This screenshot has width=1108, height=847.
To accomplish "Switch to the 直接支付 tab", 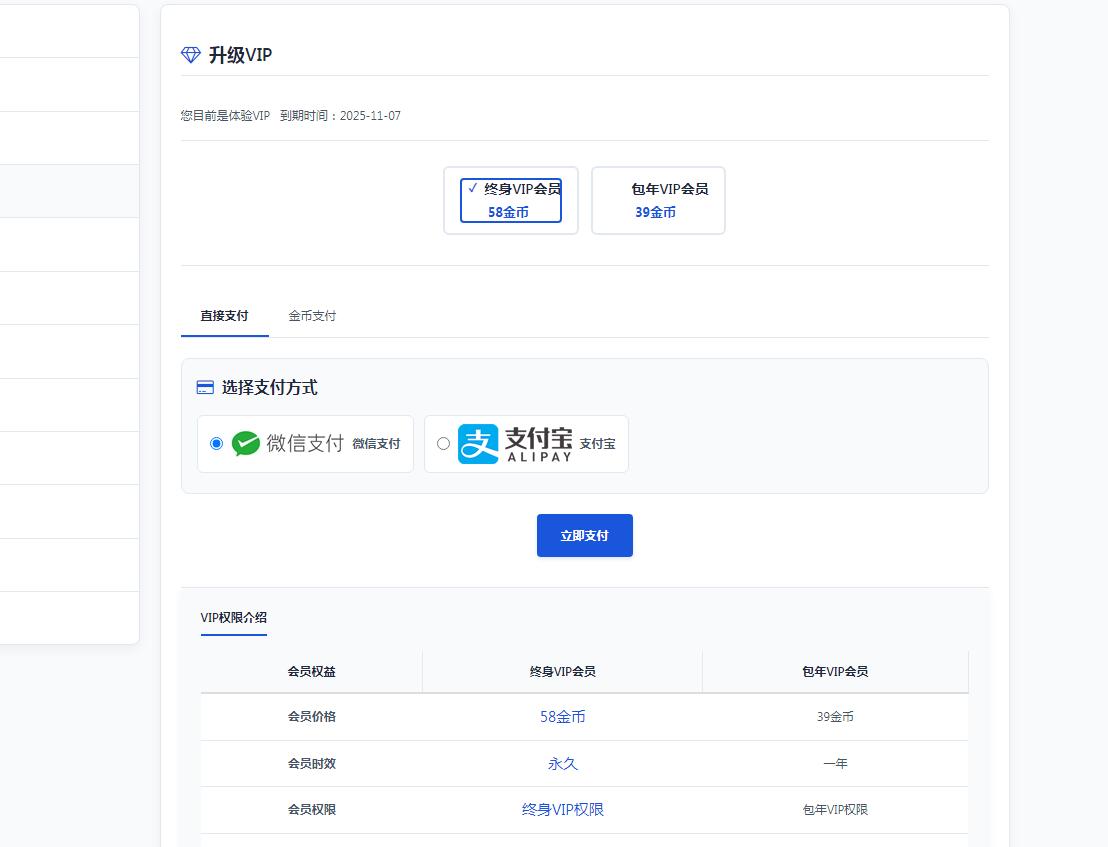I will pyautogui.click(x=224, y=316).
